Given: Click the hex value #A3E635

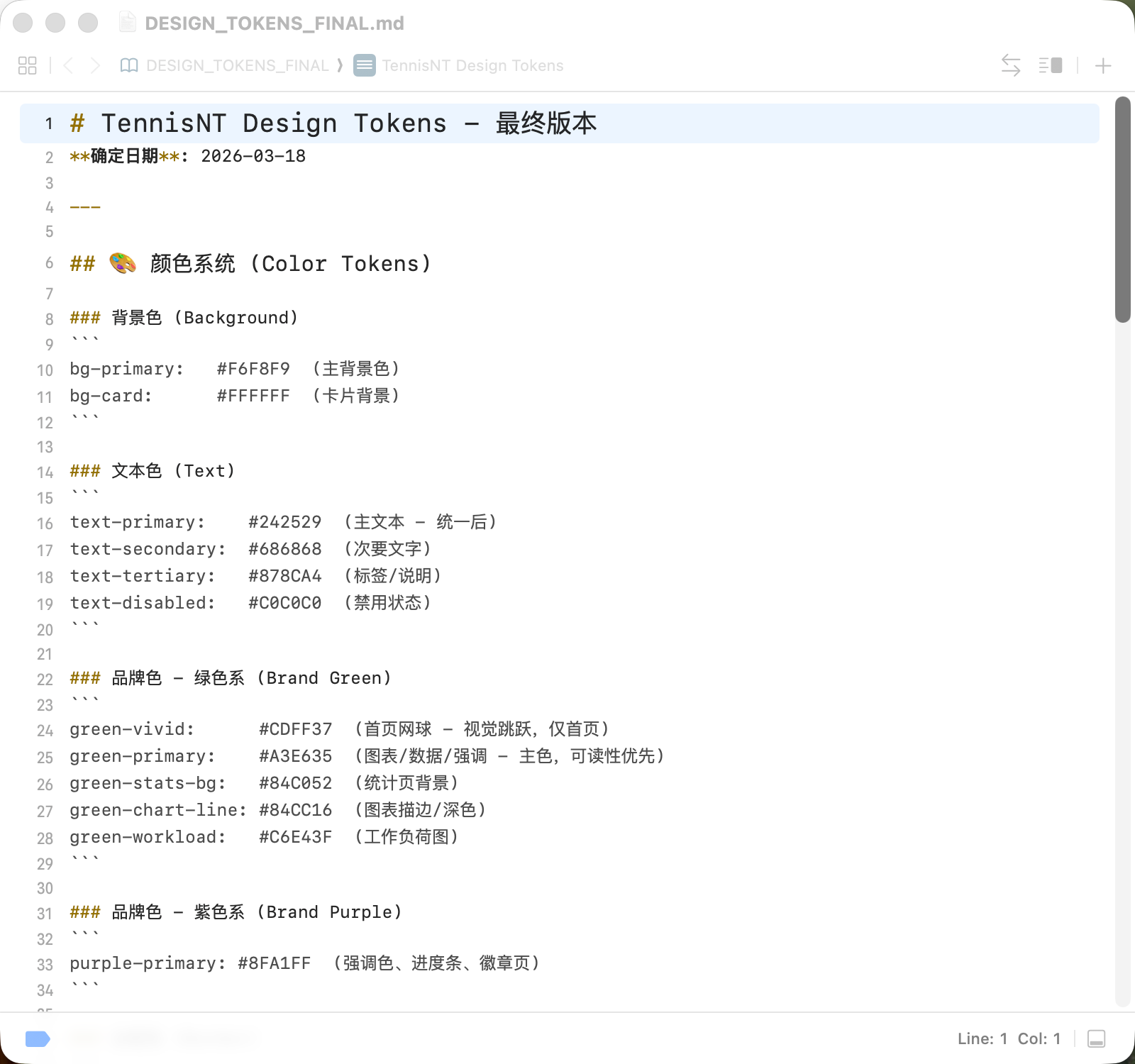Looking at the screenshot, I should click(295, 756).
